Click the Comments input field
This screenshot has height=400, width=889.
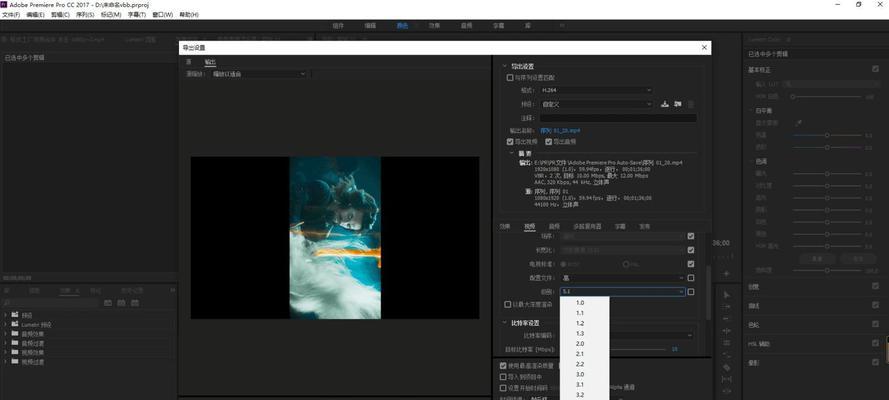(x=618, y=118)
